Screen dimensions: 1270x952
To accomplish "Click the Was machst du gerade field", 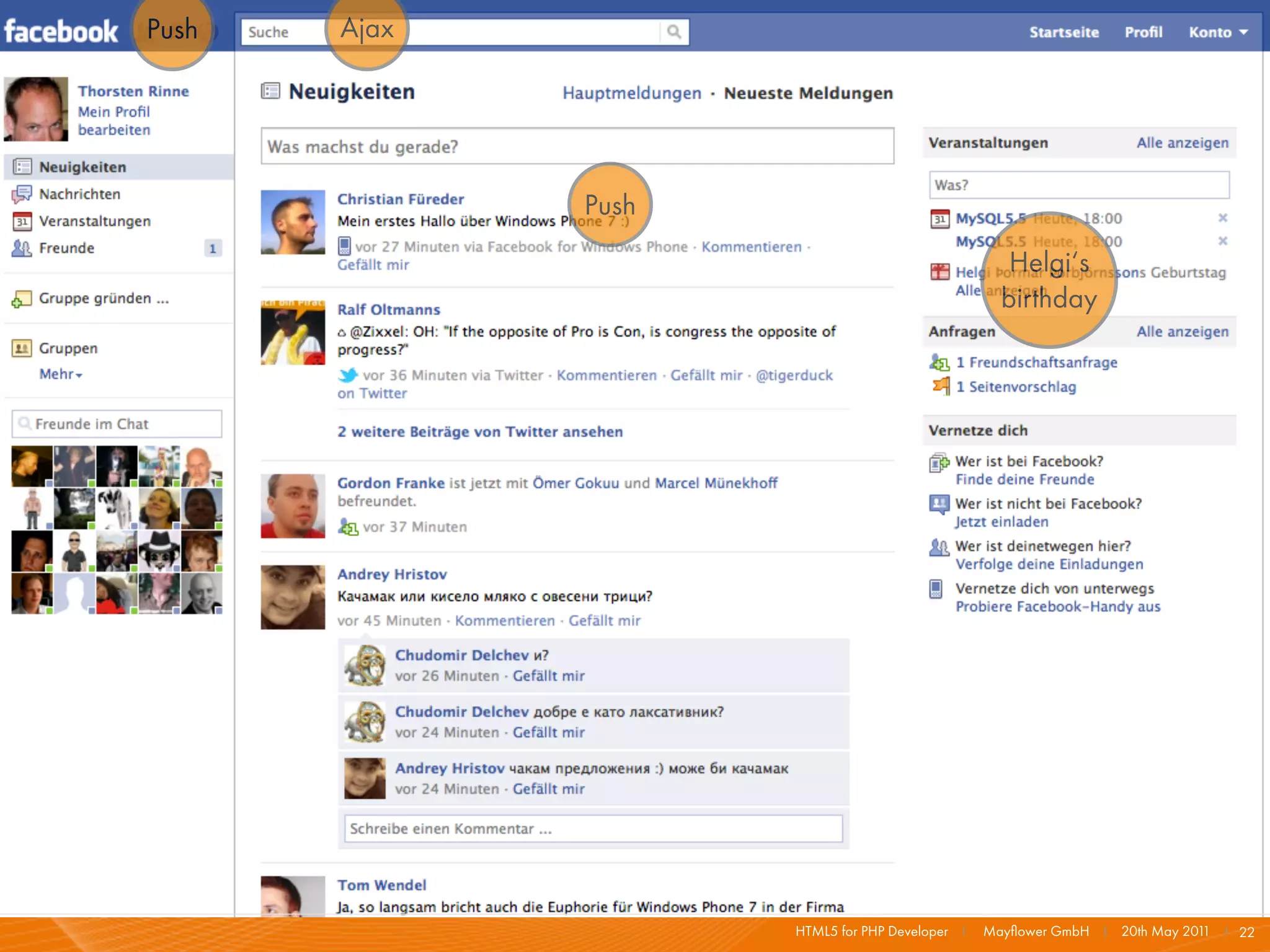I will 577,147.
